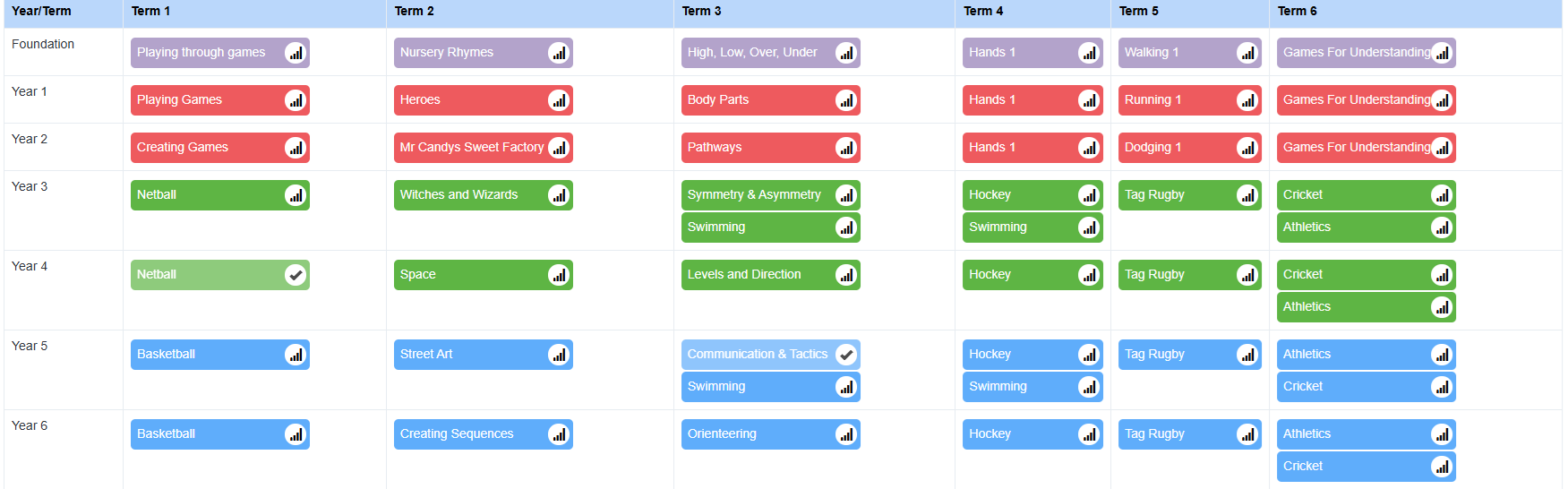Viewport: 1568px width, 489px height.
Task: Click the progress bars icon on Nursery Rhymes
Action: [x=559, y=53]
